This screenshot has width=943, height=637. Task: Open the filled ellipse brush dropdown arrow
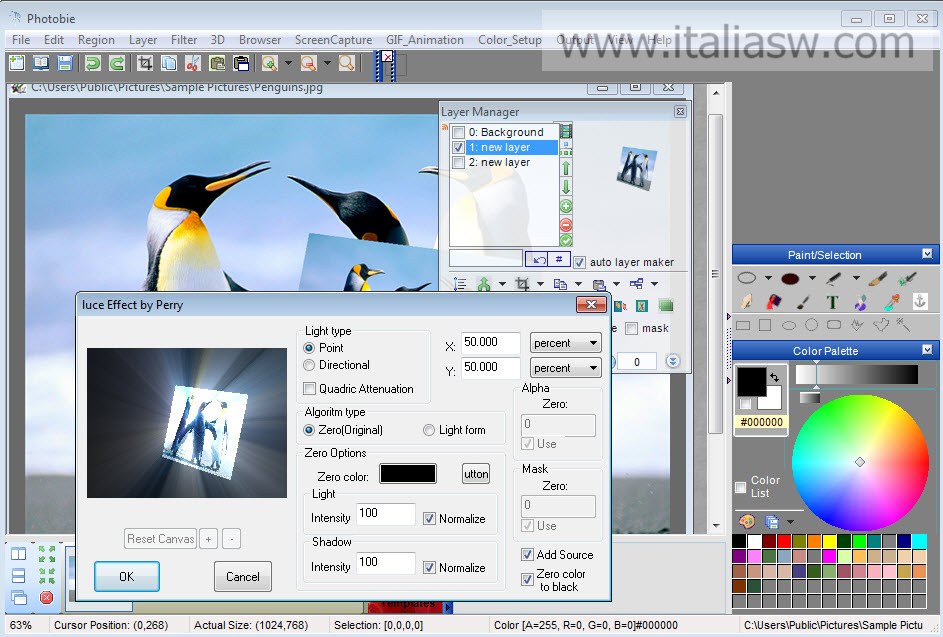[x=812, y=278]
